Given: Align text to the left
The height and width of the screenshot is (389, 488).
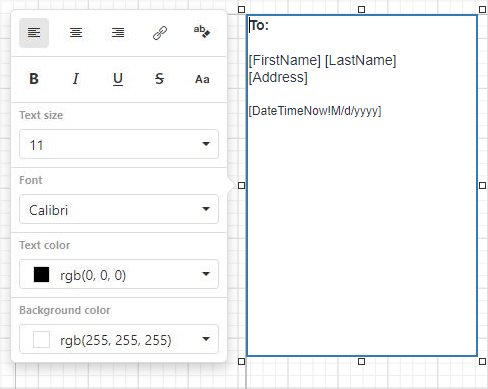Looking at the screenshot, I should pyautogui.click(x=34, y=33).
